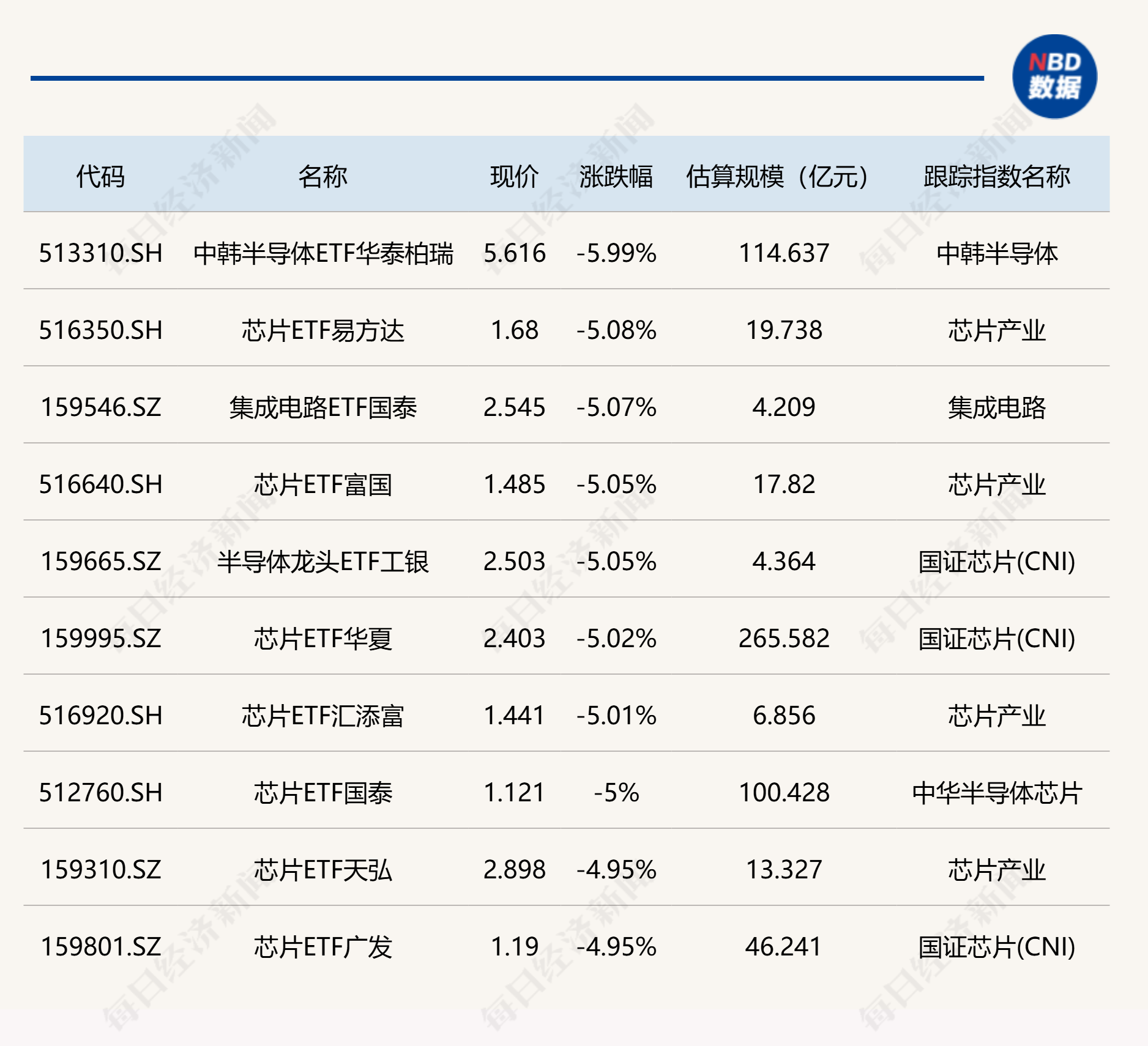Click scale value 17.82

coord(784,484)
